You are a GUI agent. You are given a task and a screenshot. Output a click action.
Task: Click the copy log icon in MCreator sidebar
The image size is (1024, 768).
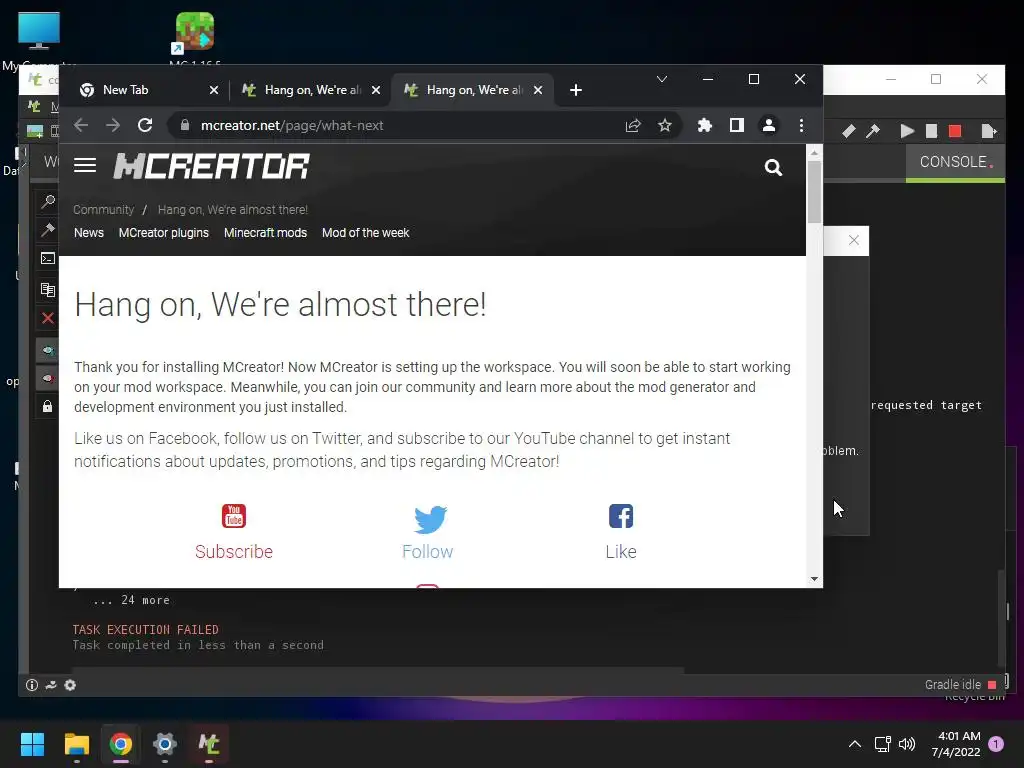[48, 289]
